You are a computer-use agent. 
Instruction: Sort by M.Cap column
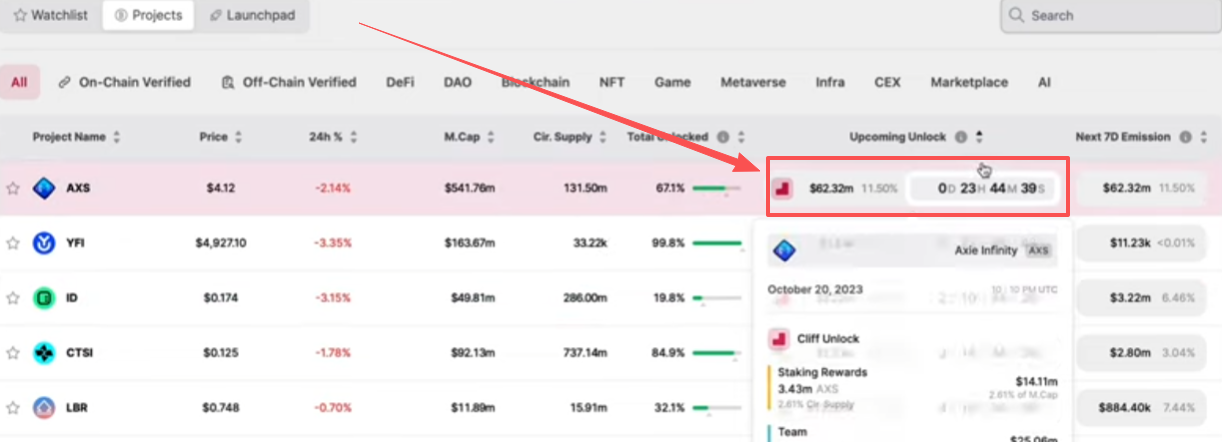(x=469, y=137)
